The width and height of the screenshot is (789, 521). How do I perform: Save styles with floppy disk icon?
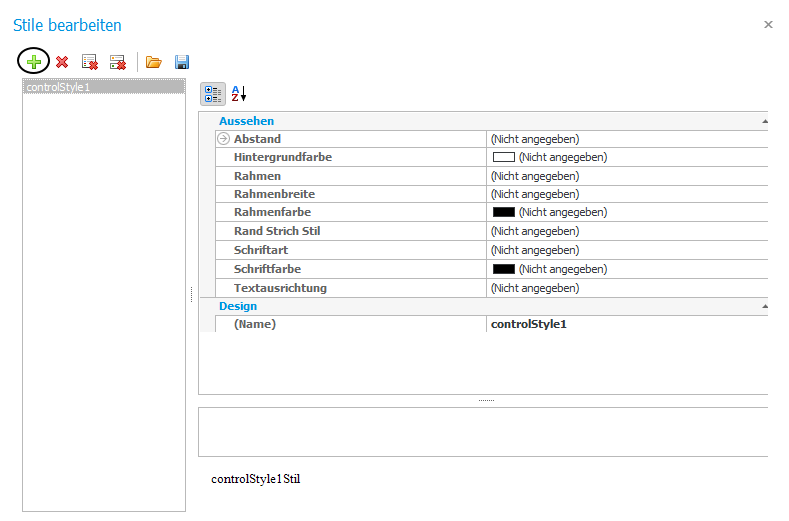182,62
